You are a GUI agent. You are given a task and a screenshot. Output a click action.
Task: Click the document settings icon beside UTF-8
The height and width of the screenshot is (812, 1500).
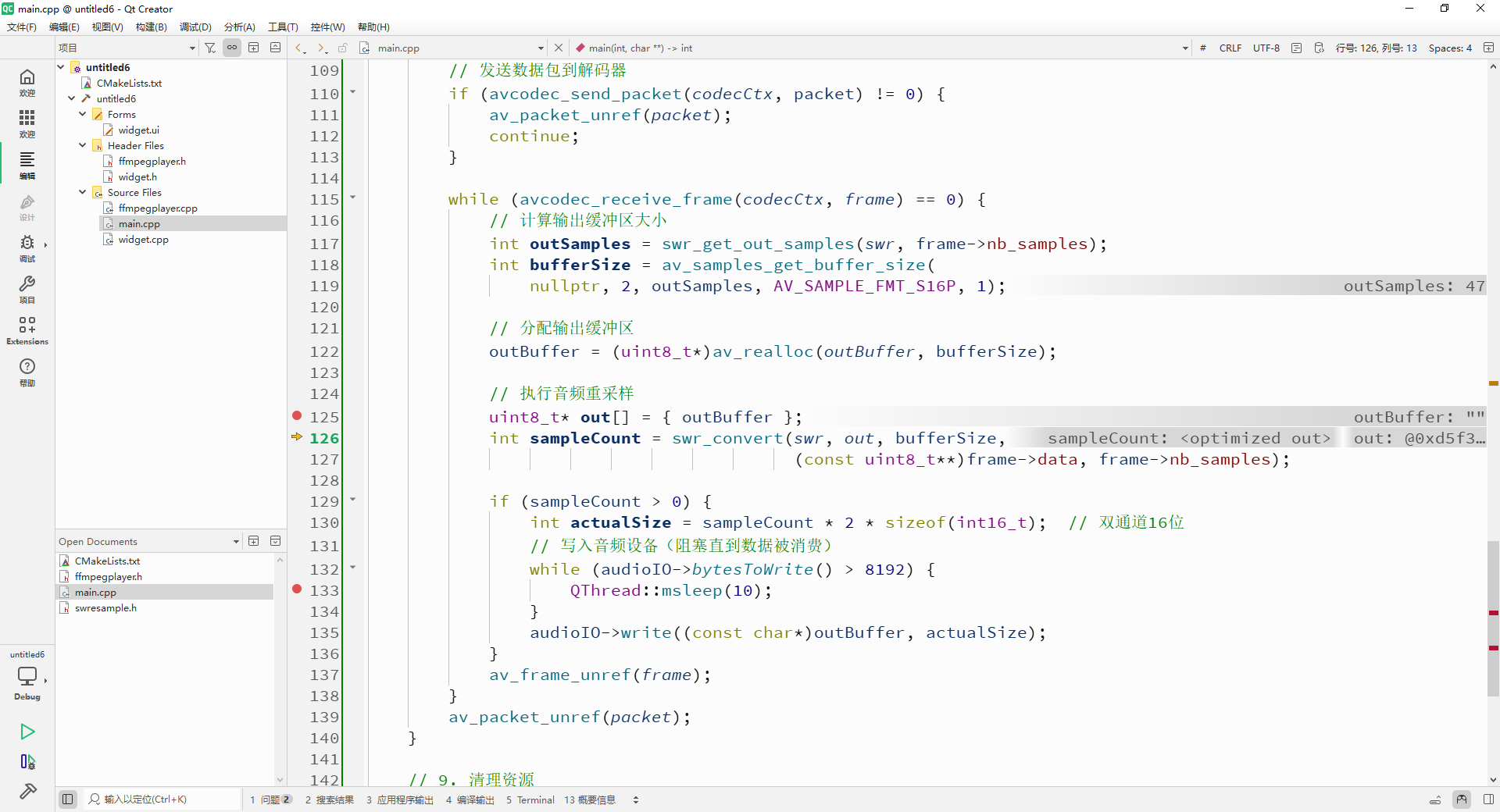coord(1297,48)
